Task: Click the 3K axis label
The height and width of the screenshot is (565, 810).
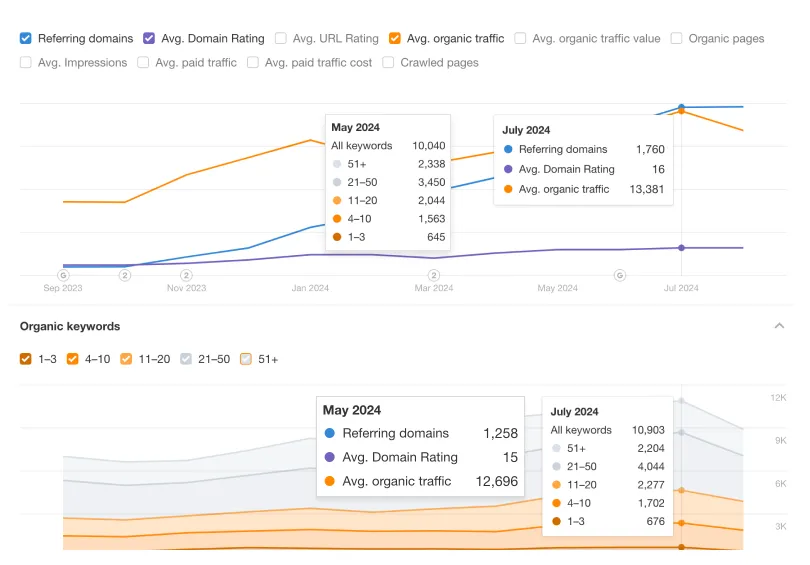Action: pos(781,527)
